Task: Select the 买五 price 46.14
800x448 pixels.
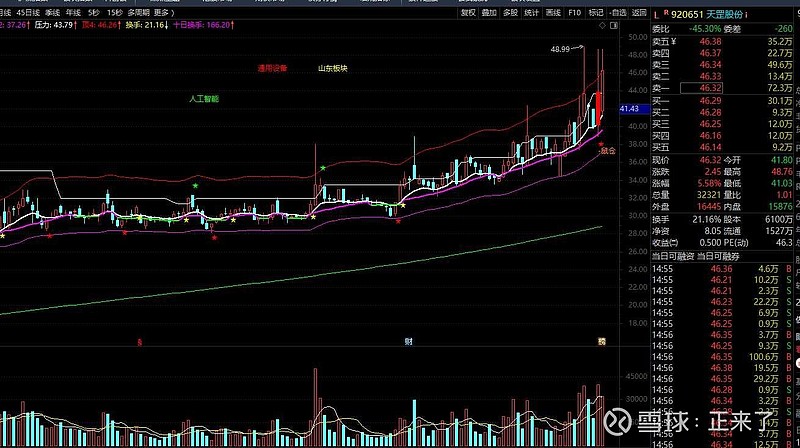Action: (x=710, y=147)
